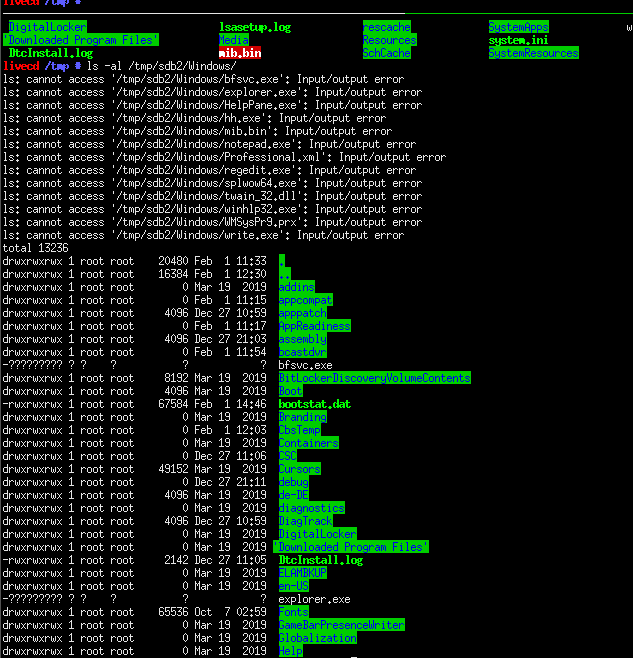Click the assembly directory entry
This screenshot has height=658, width=633.
point(303,339)
